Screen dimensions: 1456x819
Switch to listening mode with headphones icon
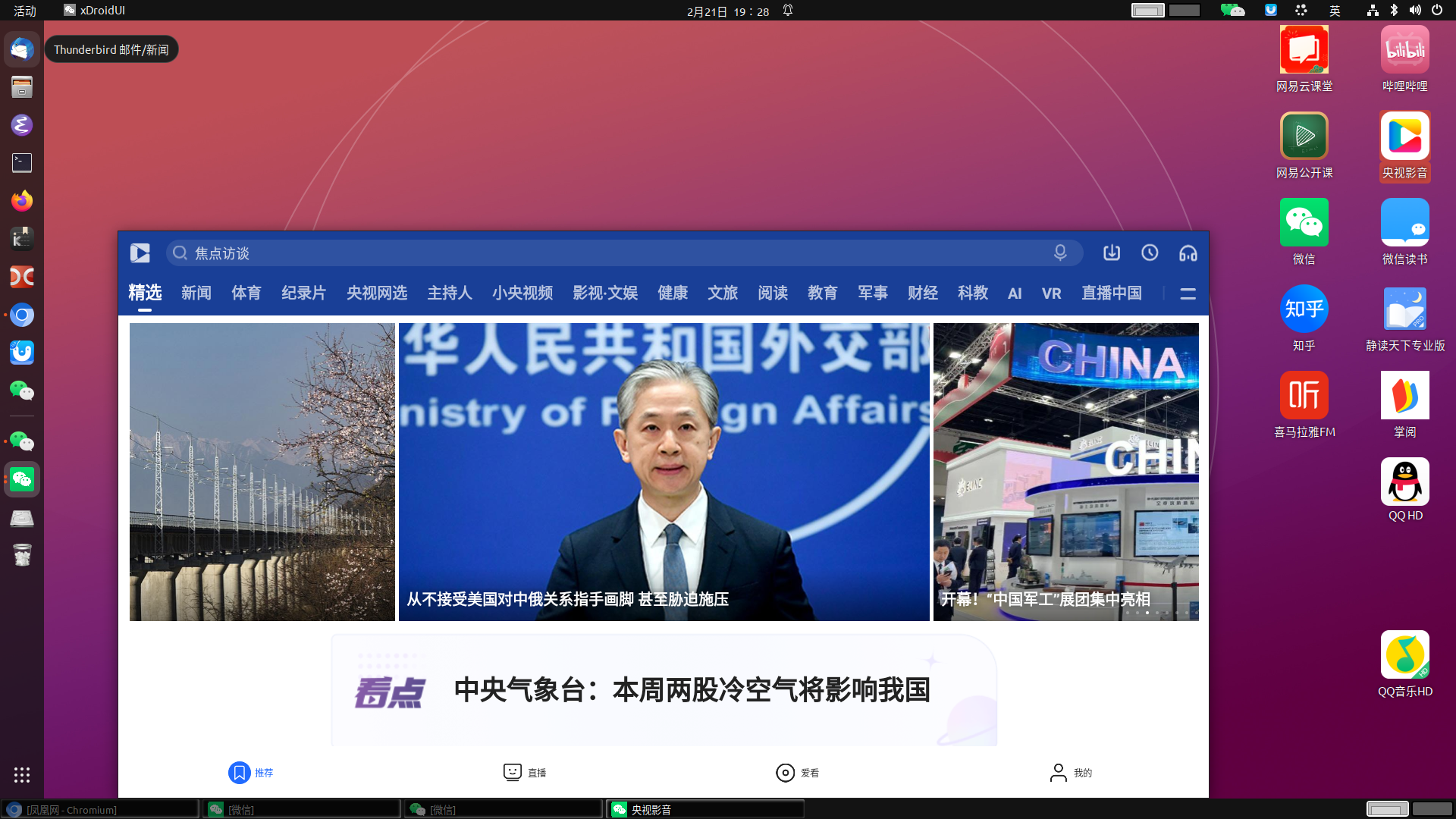point(1188,253)
